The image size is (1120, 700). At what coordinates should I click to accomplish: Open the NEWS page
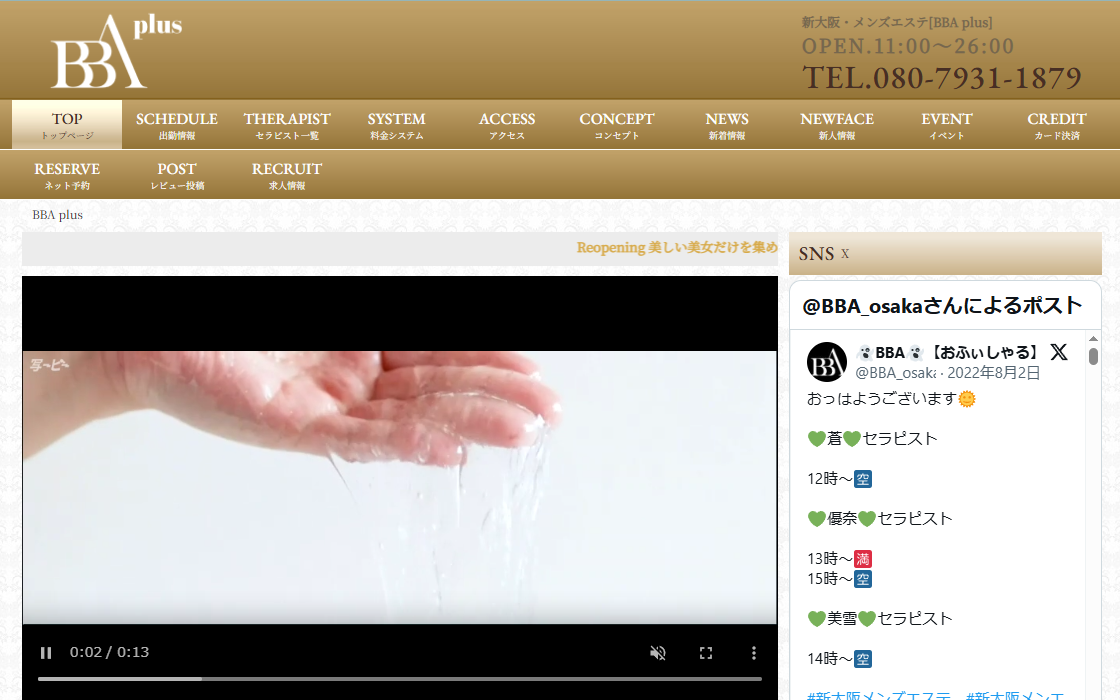pyautogui.click(x=726, y=125)
